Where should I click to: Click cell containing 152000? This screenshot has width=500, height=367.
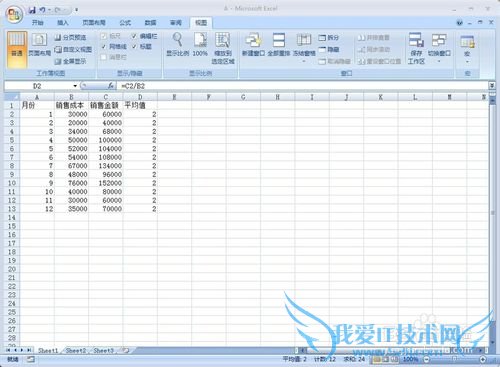point(106,183)
